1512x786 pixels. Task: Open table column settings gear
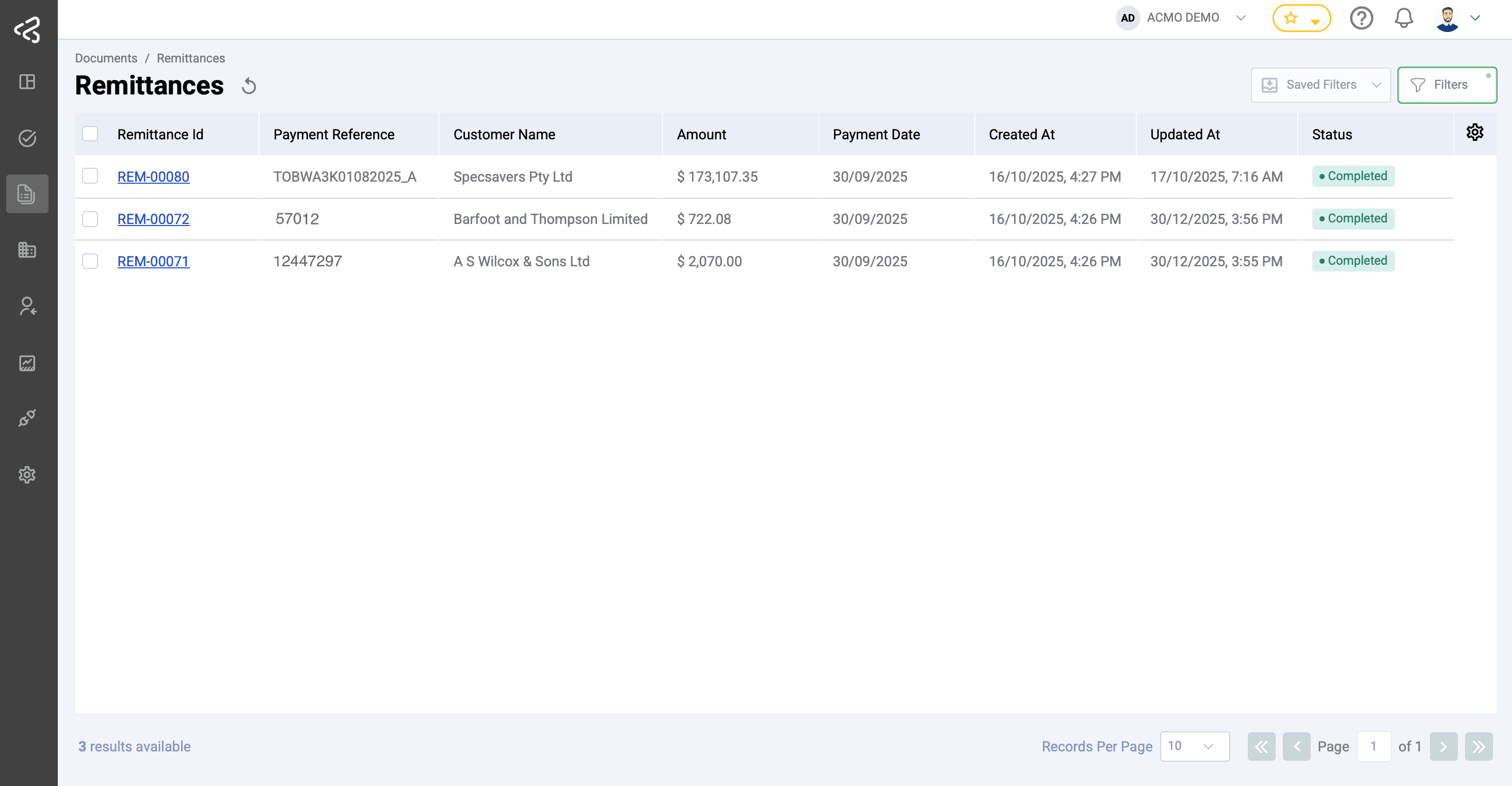coord(1475,132)
